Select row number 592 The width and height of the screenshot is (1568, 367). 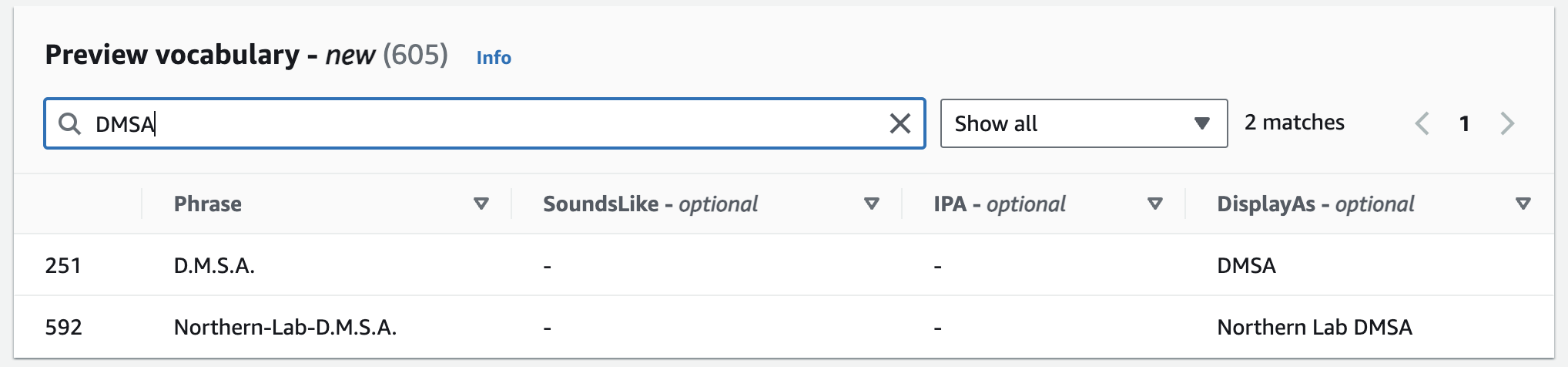pos(63,327)
